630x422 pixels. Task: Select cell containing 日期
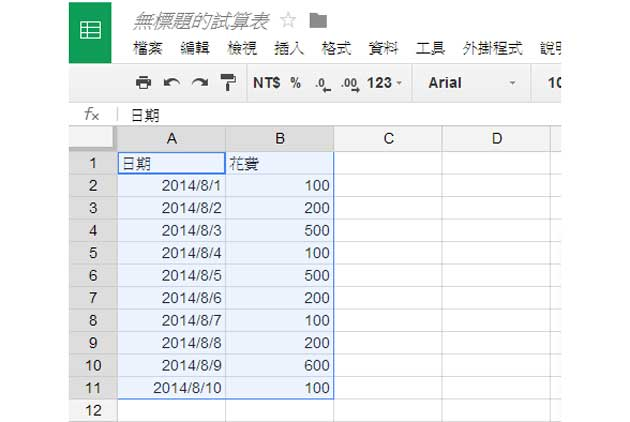[172, 163]
